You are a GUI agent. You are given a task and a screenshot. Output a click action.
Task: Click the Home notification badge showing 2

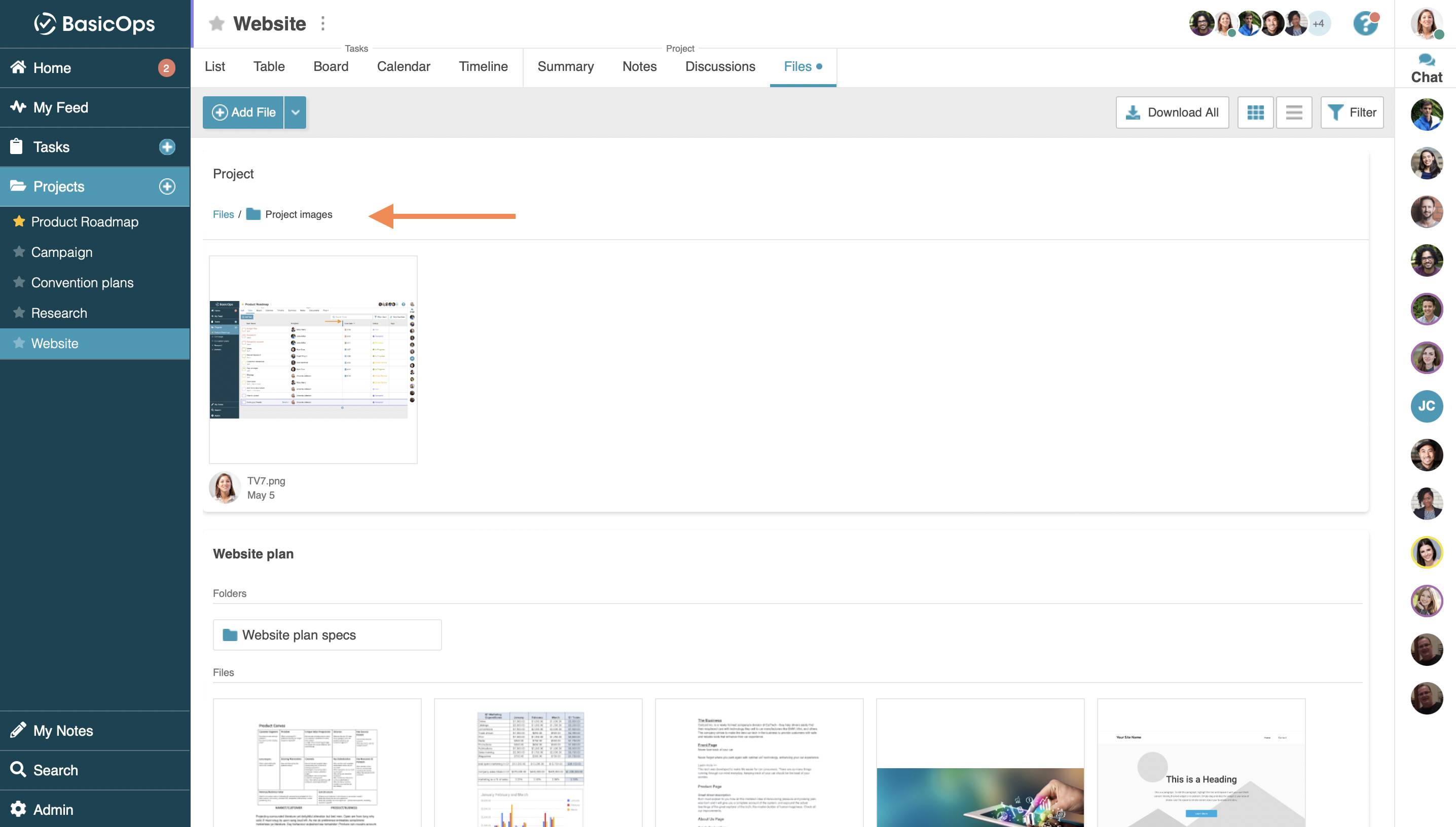[x=166, y=68]
